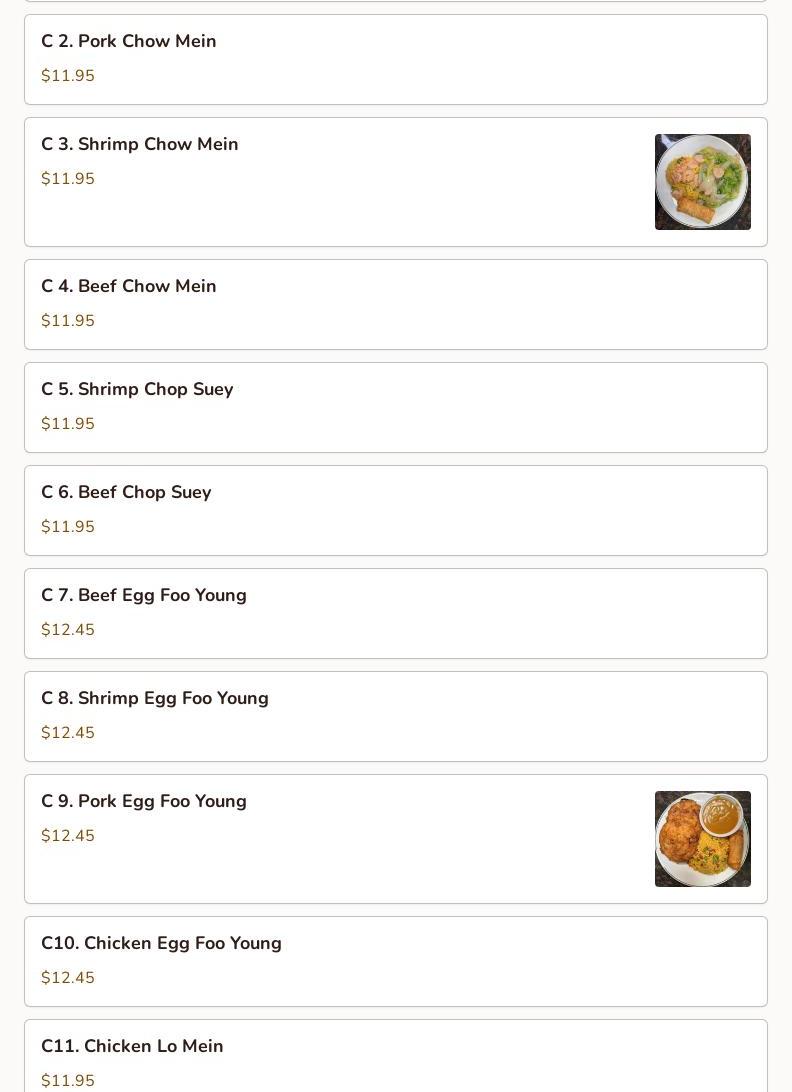Click the $11.95 price under Beef Chow Mein
The image size is (792, 1092).
pyautogui.click(x=68, y=320)
